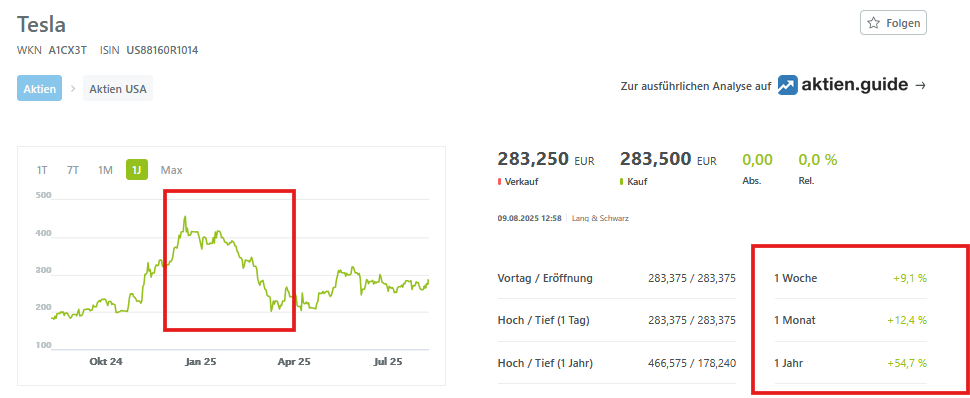Select the active 1J chart range

137,170
